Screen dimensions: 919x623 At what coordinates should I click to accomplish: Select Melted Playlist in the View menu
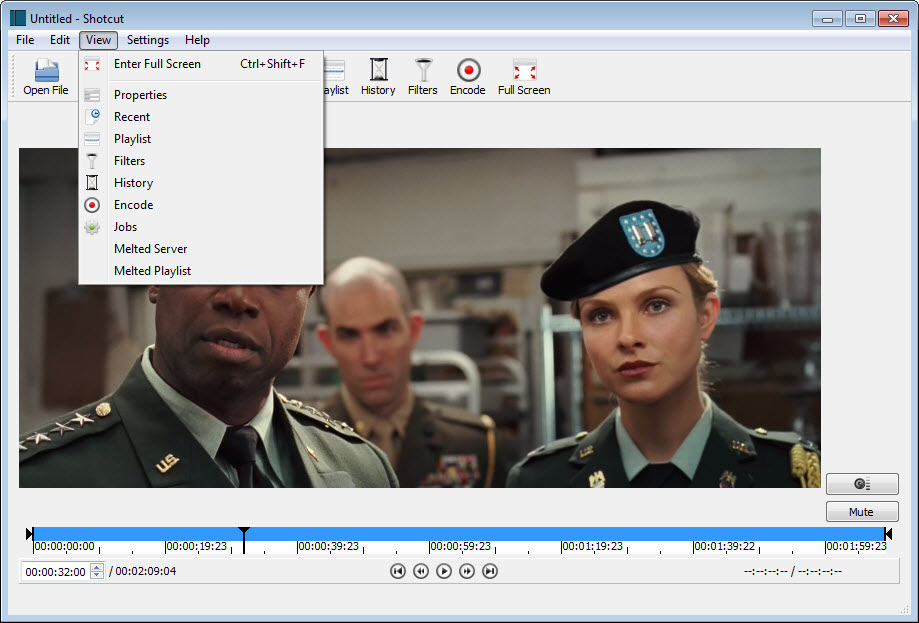tap(201, 271)
